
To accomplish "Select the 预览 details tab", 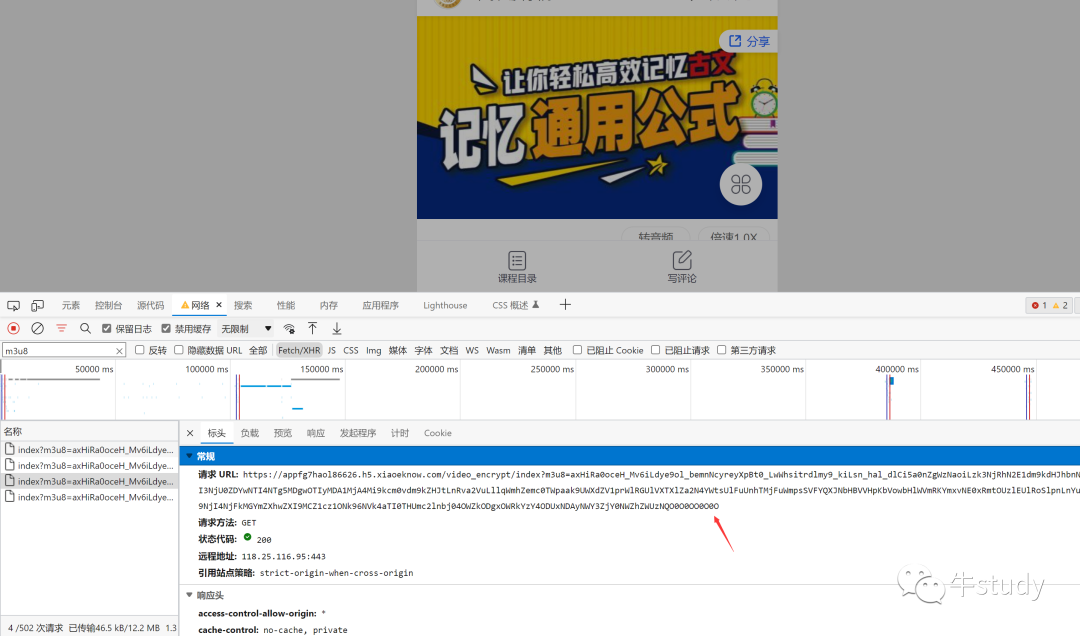I will tap(282, 433).
